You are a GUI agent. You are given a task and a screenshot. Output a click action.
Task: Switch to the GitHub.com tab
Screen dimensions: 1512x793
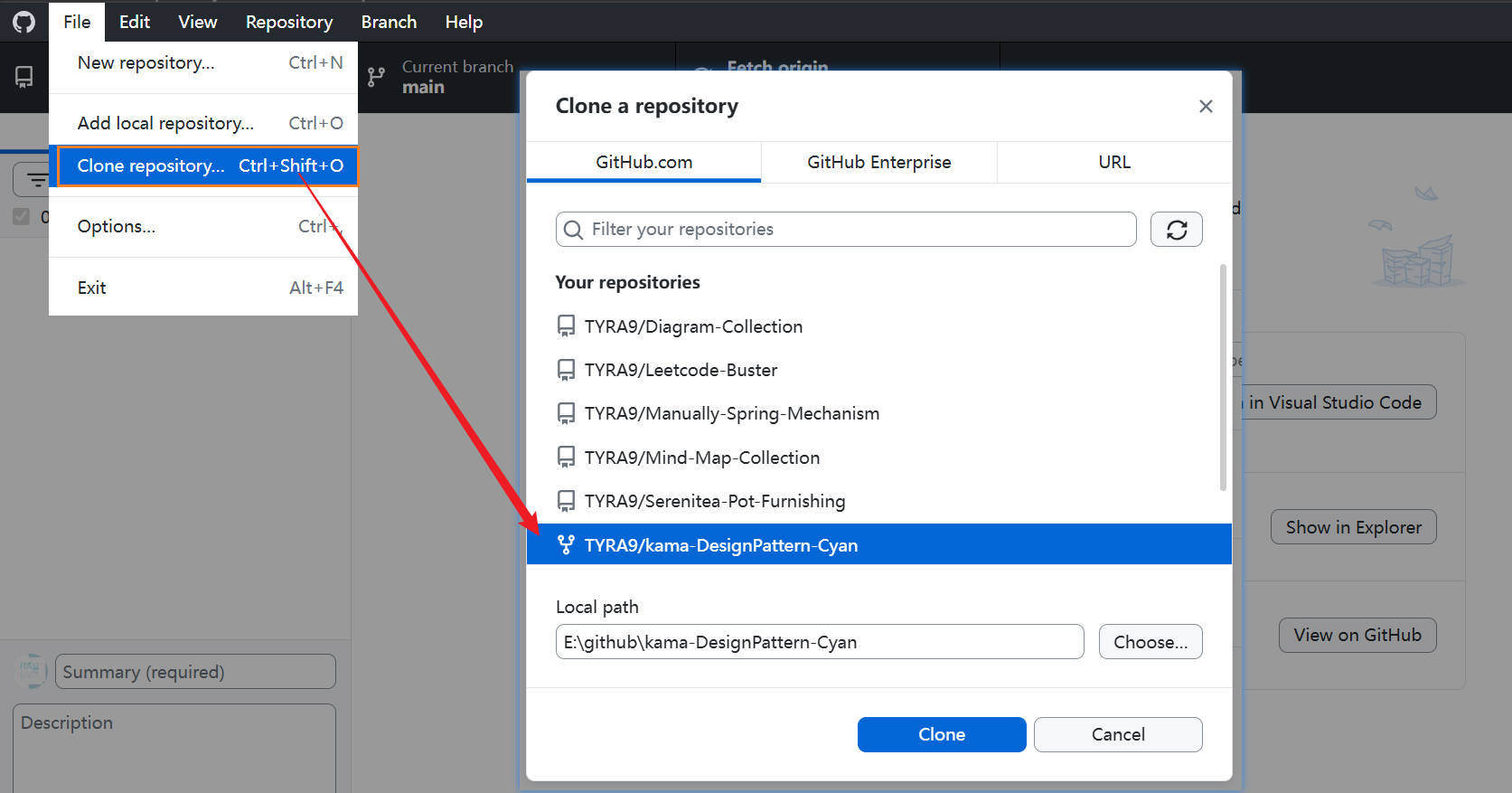[643, 162]
